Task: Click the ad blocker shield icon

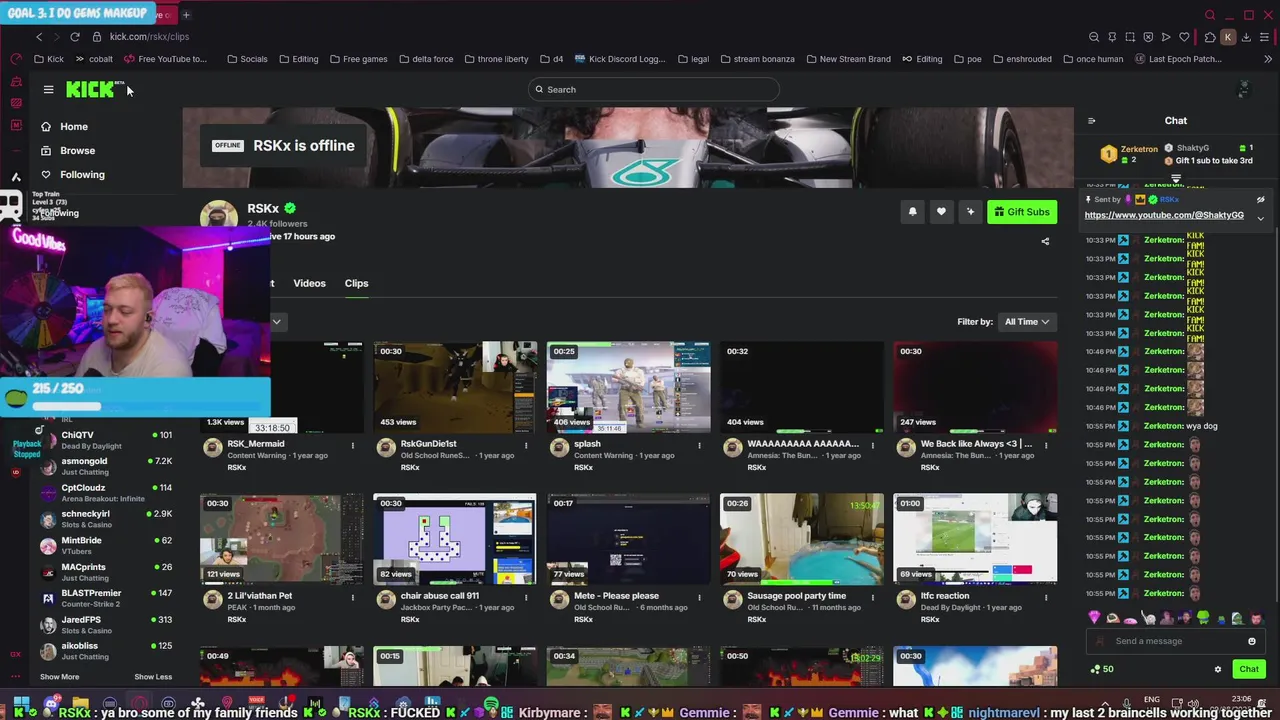Action: tap(1148, 37)
